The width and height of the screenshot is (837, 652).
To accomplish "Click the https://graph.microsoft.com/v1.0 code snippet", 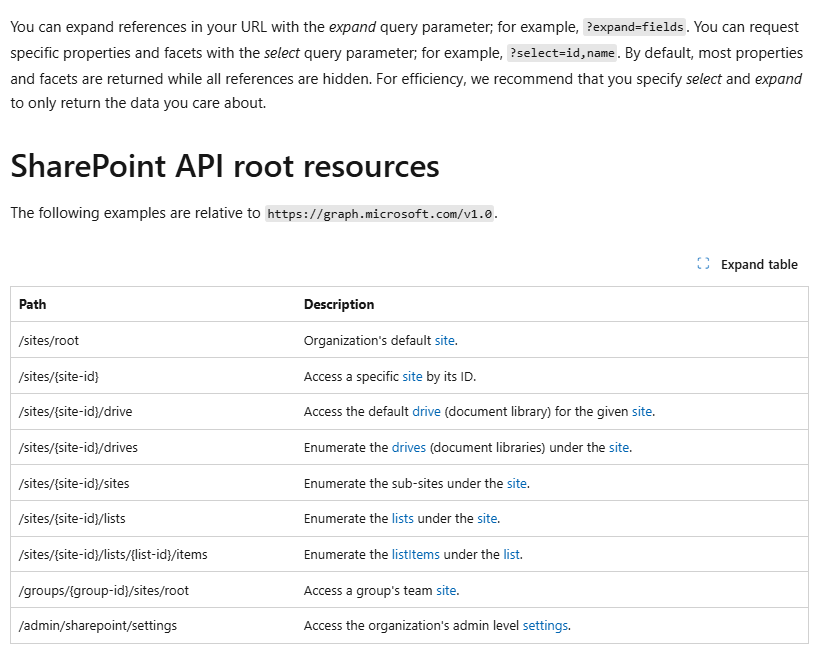I will coord(380,214).
